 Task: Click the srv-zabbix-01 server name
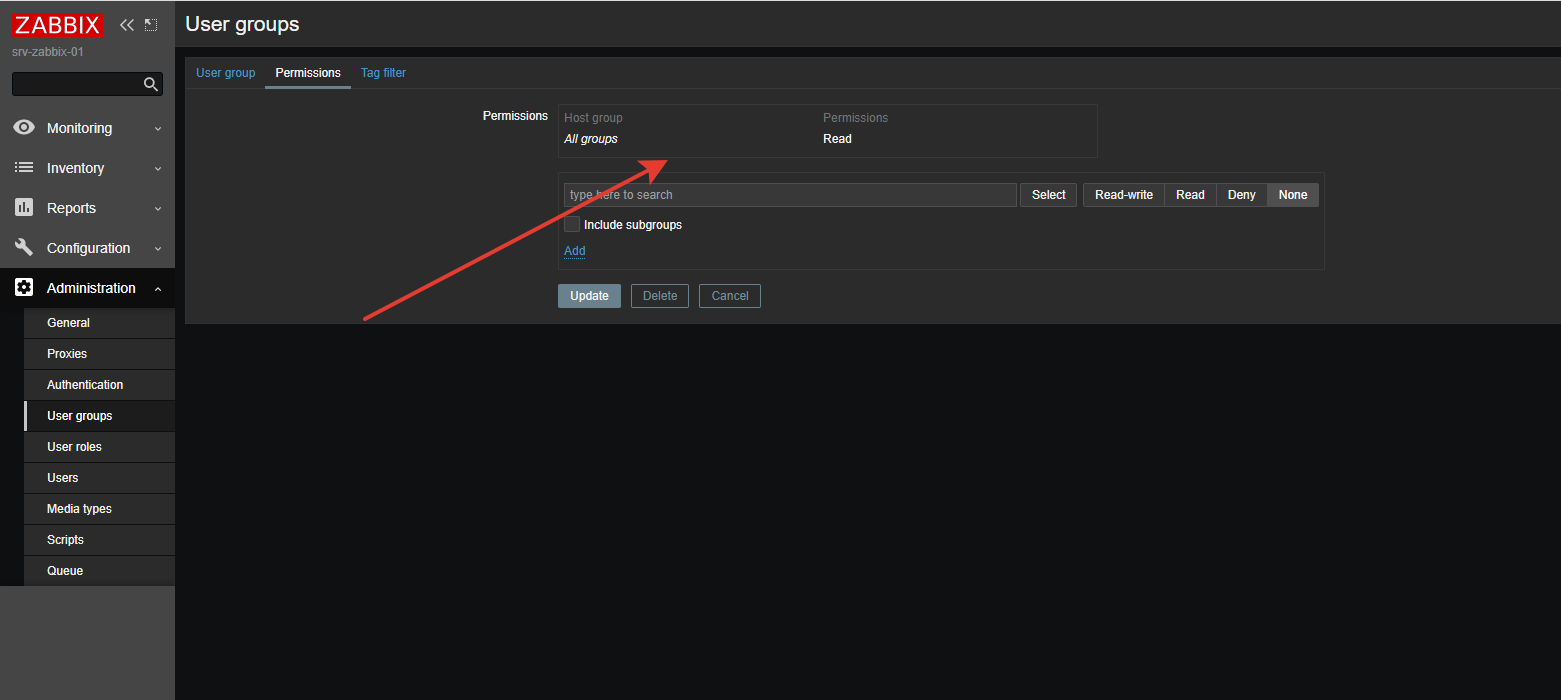(48, 52)
